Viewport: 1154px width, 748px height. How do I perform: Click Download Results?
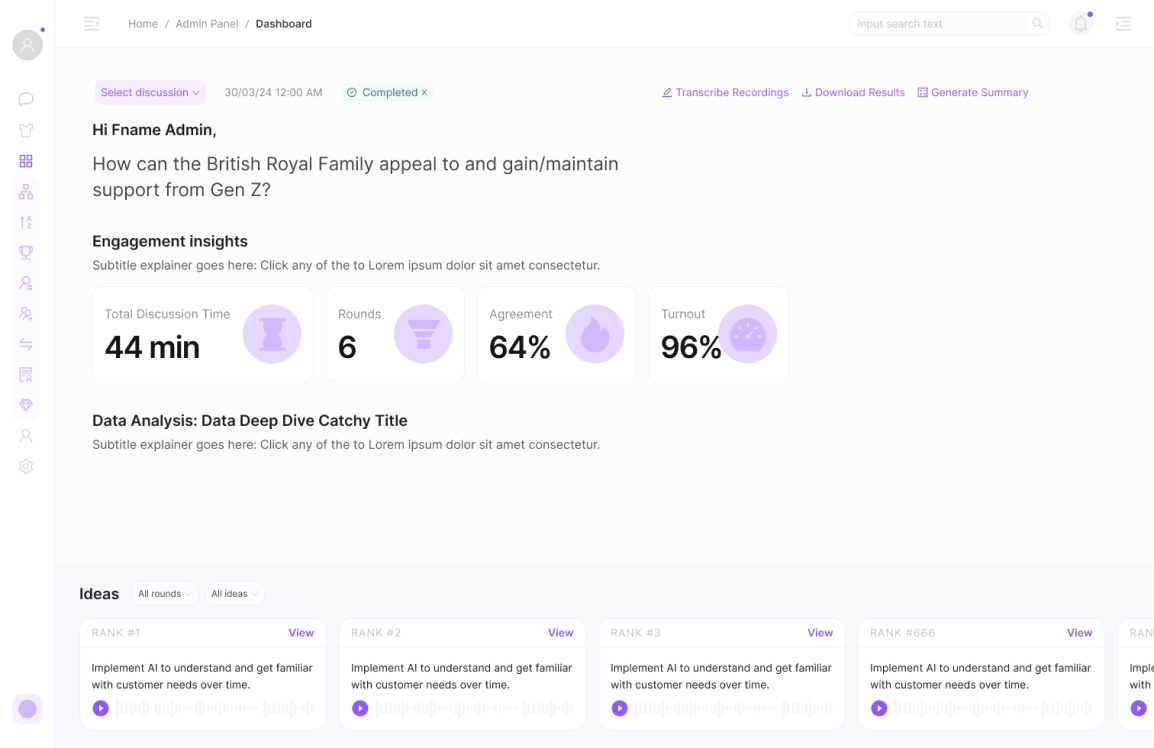(x=853, y=93)
